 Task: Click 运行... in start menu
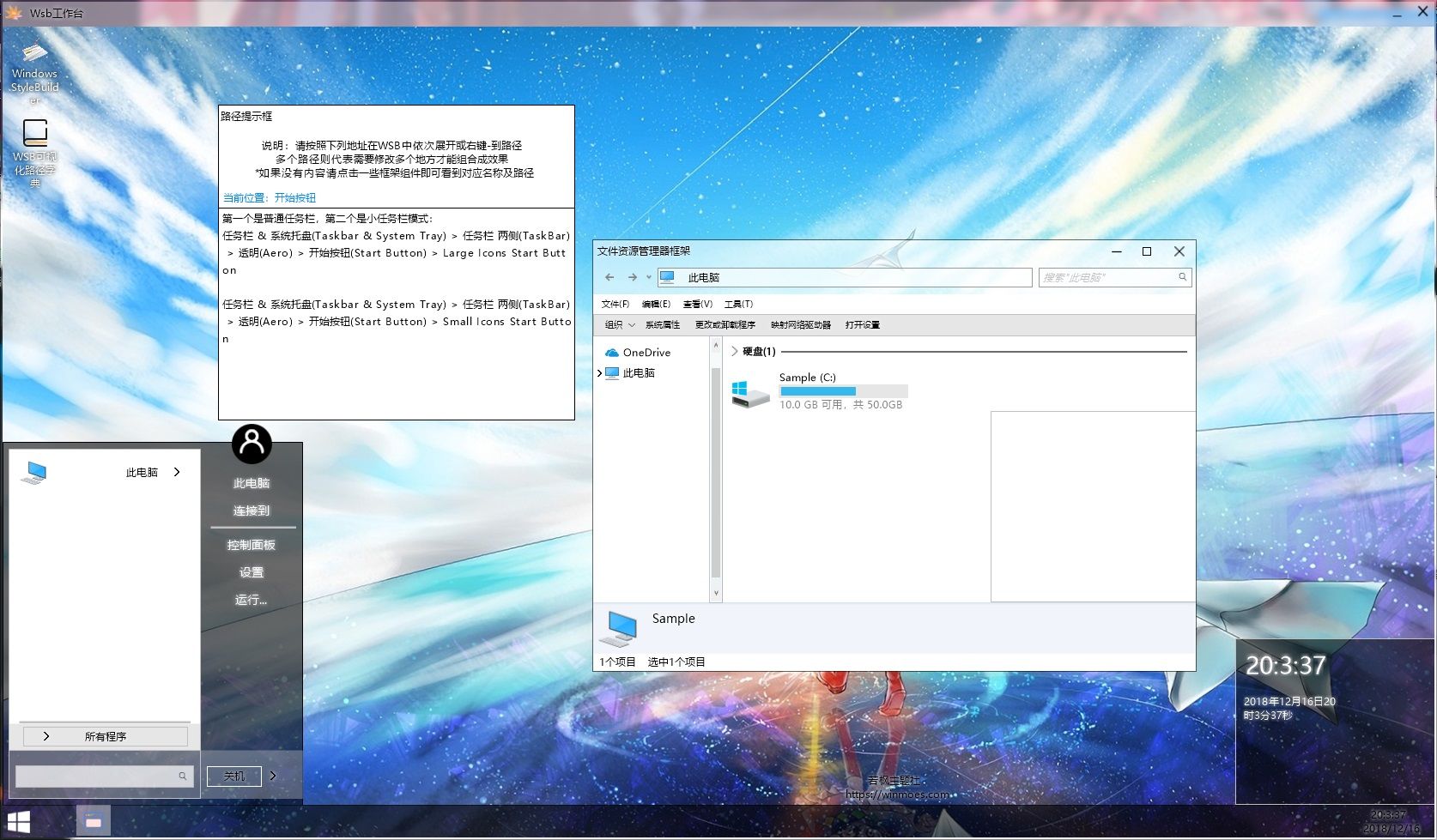[252, 600]
